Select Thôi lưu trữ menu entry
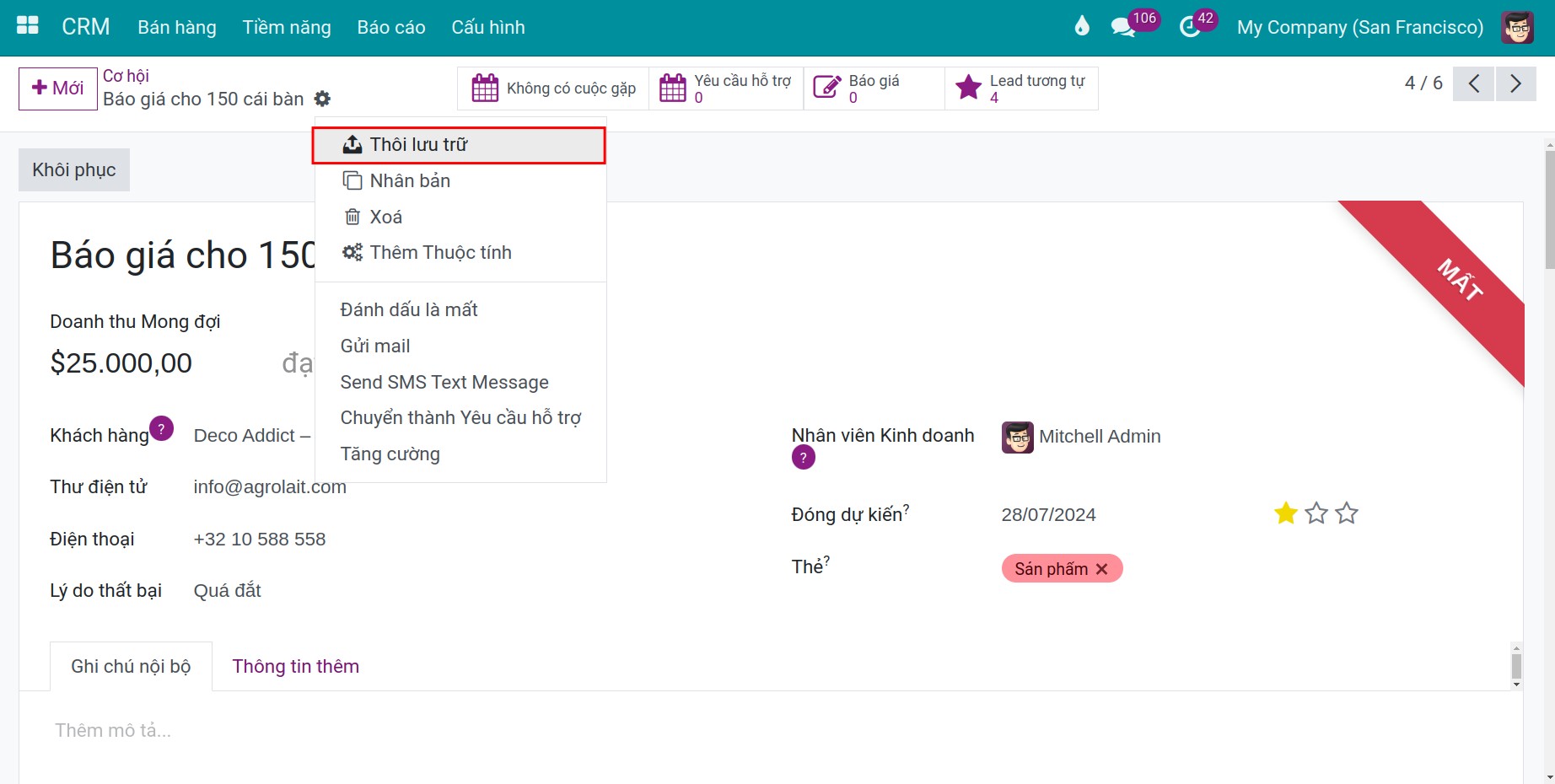The image size is (1555, 784). click(x=460, y=145)
